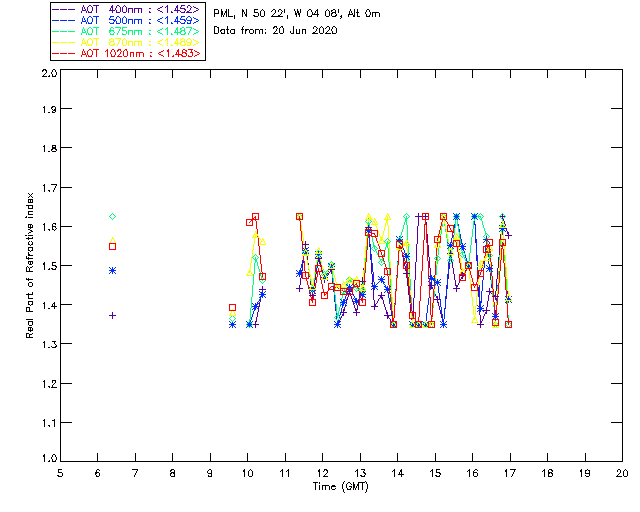640x512 pixels.
Task: Click the green diamond marker near 6 GMT
Action: click(x=113, y=216)
